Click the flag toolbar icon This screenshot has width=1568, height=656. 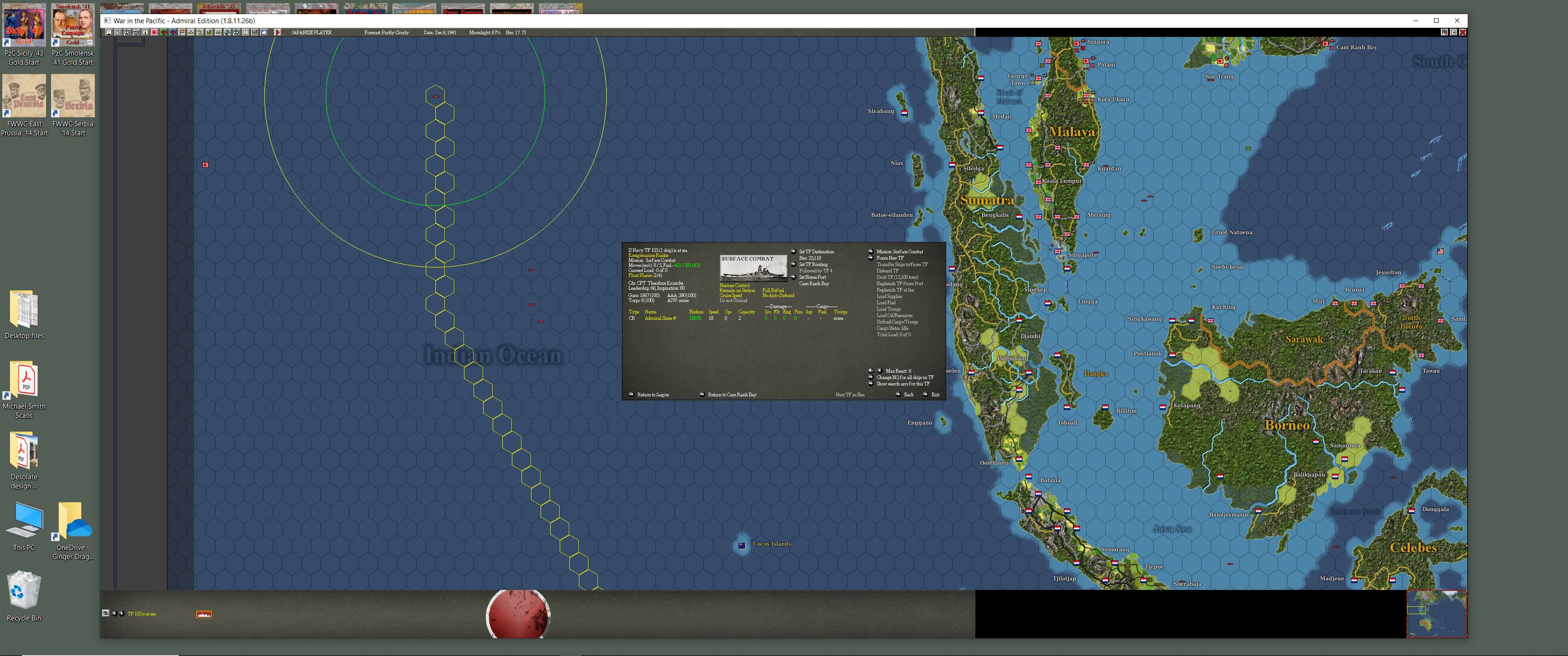(x=181, y=31)
